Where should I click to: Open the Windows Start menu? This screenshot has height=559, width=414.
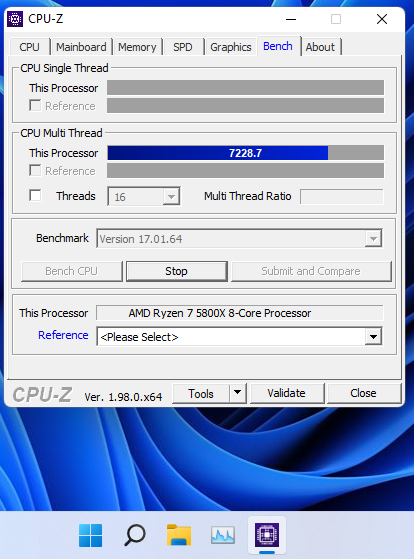point(90,535)
